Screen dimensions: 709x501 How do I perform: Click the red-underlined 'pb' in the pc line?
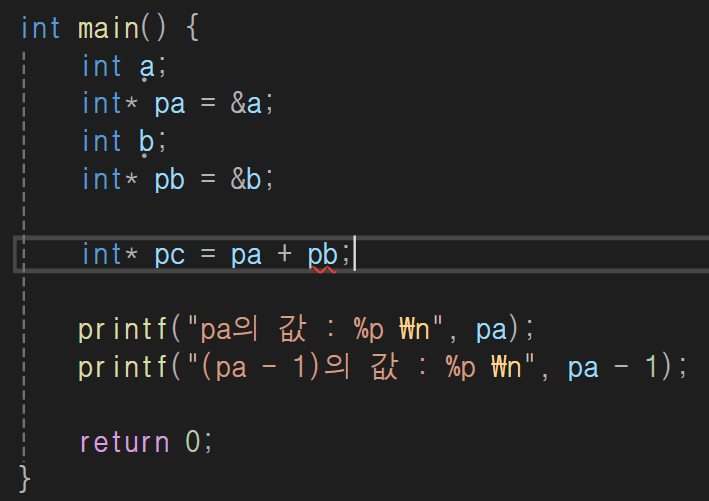pos(322,256)
